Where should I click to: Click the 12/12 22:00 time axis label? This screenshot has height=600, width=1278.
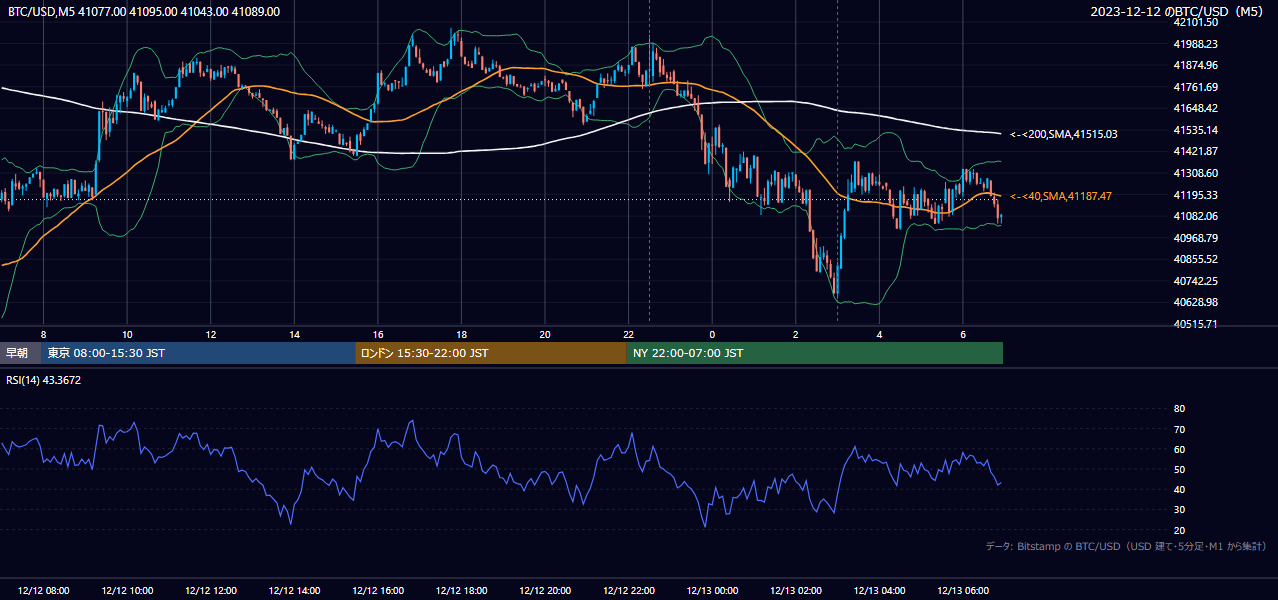(629, 590)
